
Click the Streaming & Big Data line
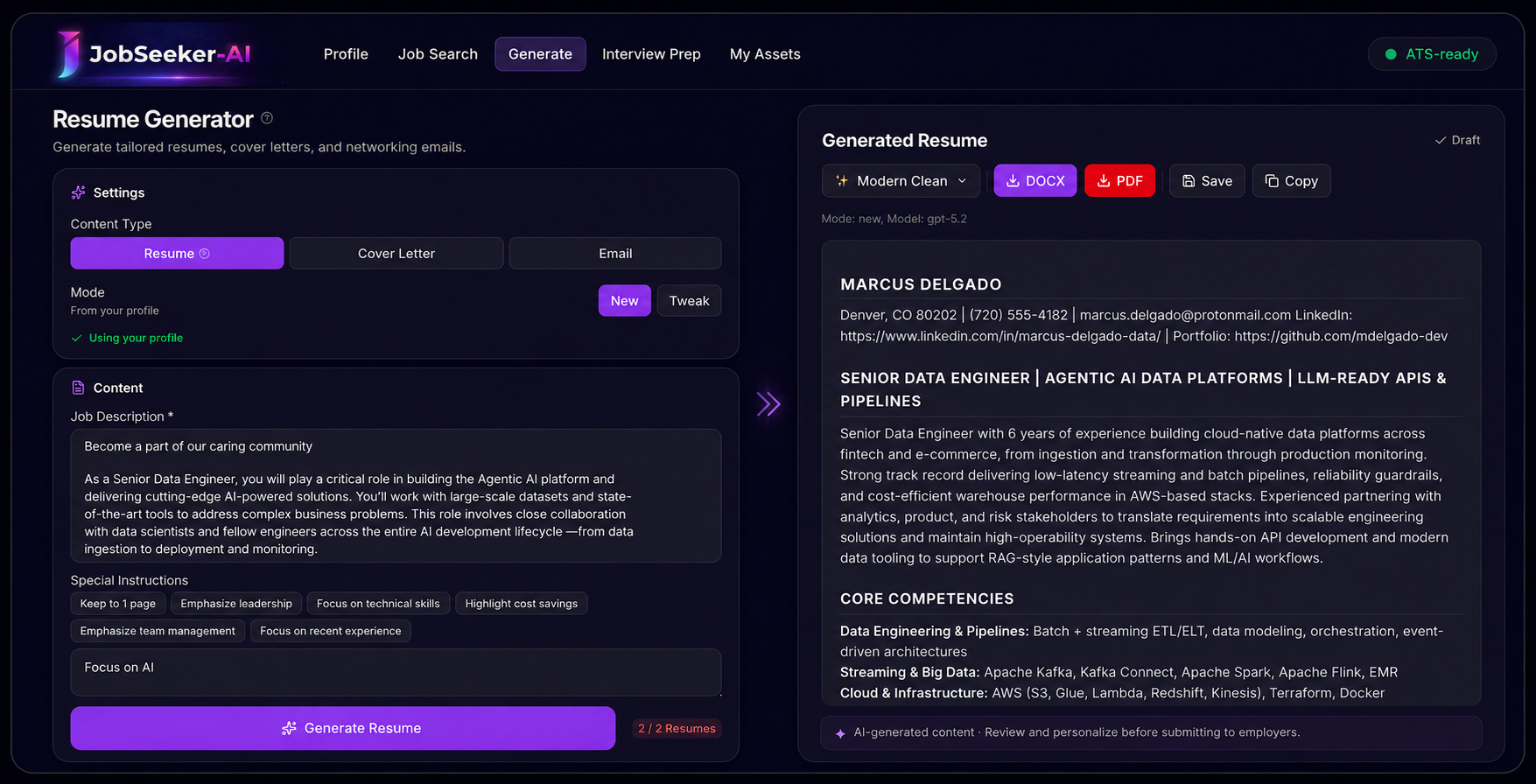click(1119, 672)
